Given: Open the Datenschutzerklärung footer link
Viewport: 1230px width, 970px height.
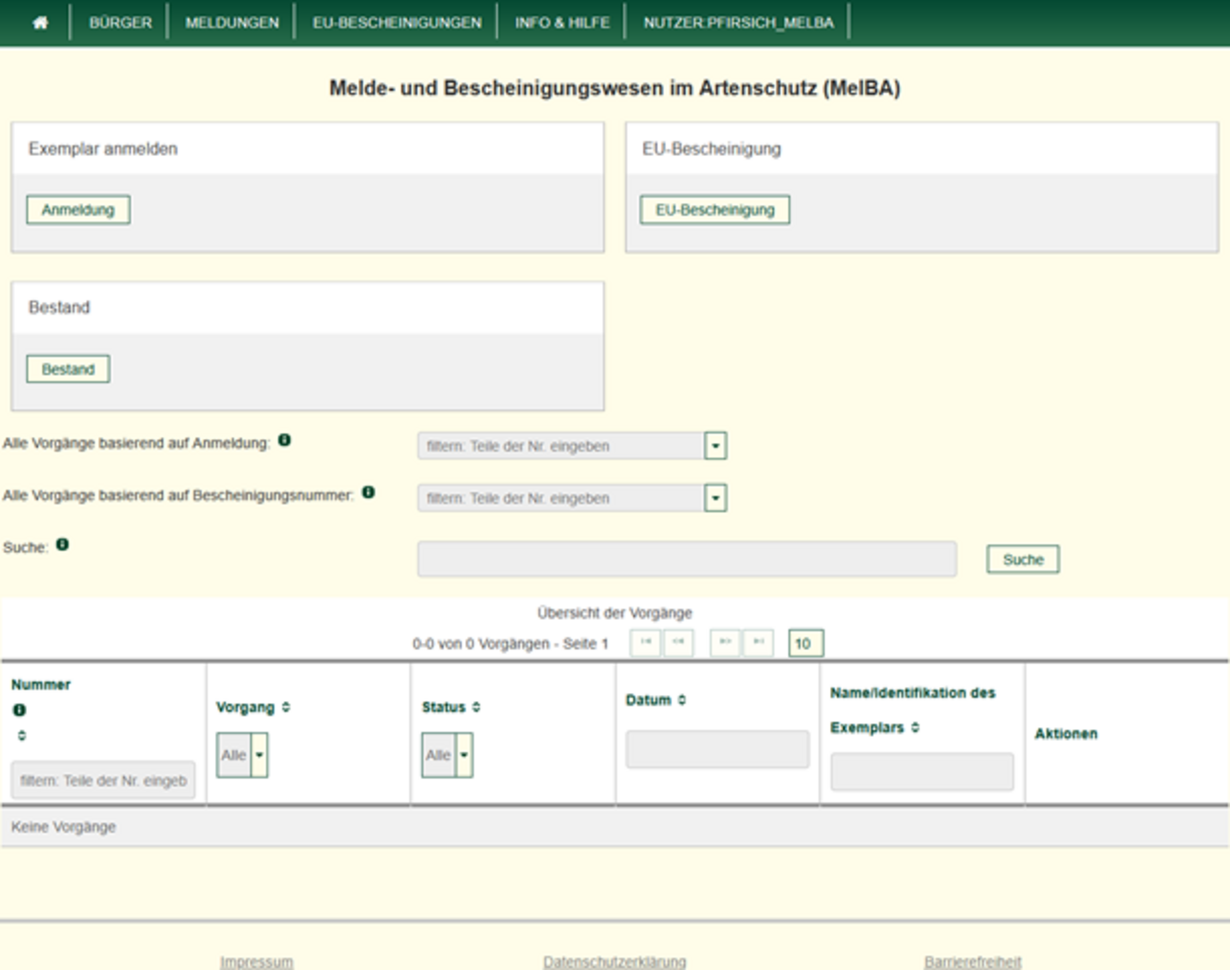Looking at the screenshot, I should (614, 962).
